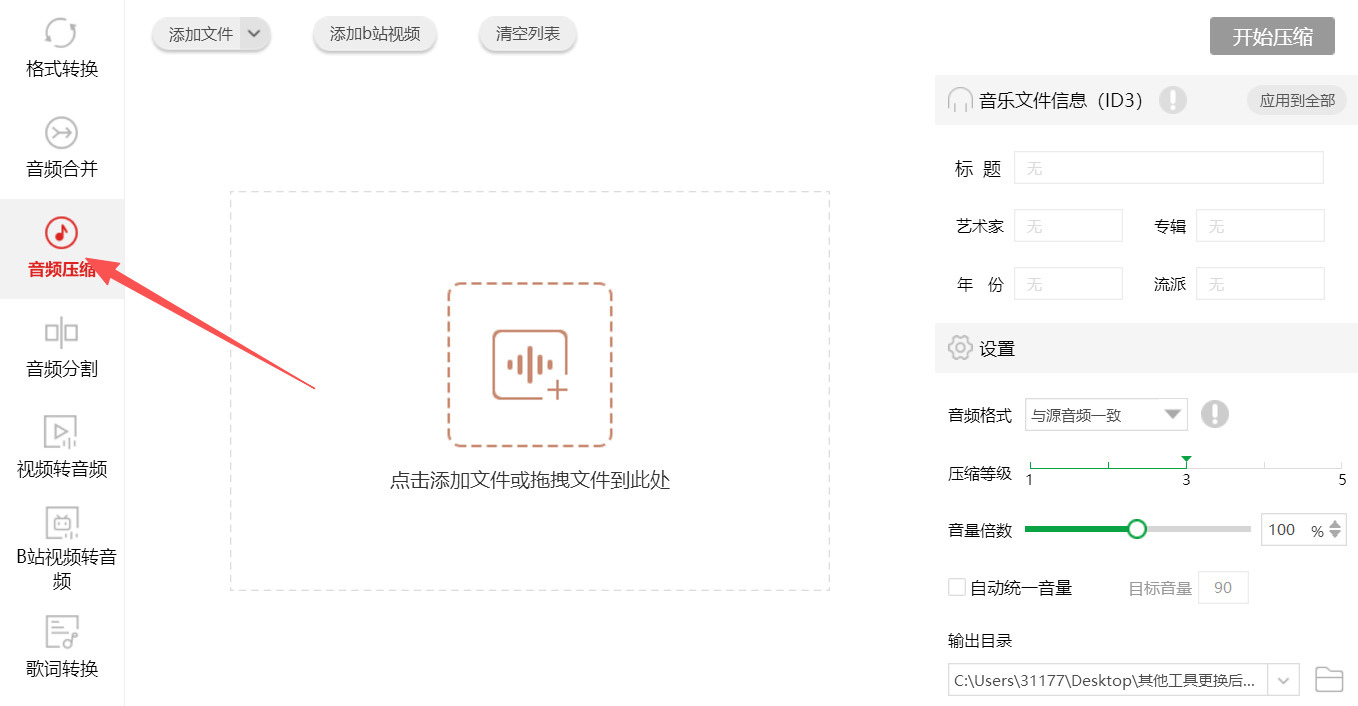Image resolution: width=1358 pixels, height=706 pixels.
Task: Set 压缩等级 slider to level 1
Action: pyautogui.click(x=1030, y=466)
